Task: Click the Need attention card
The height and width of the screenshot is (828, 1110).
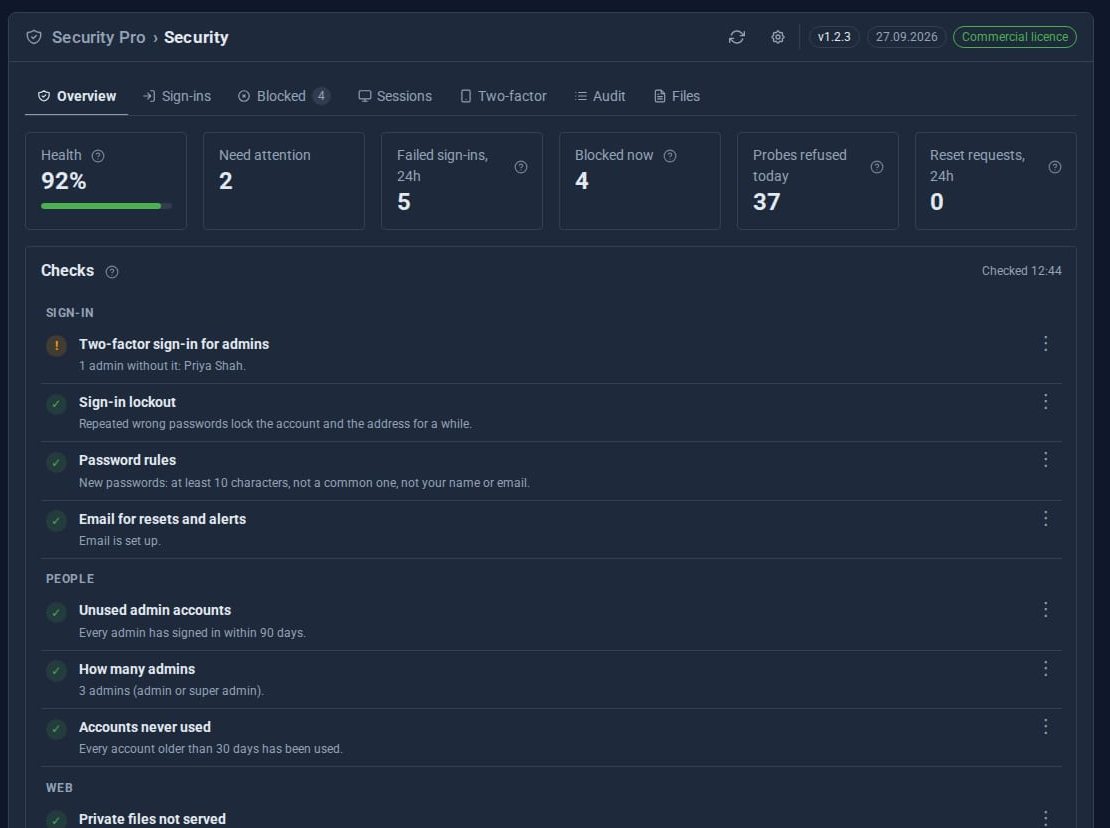Action: point(284,180)
